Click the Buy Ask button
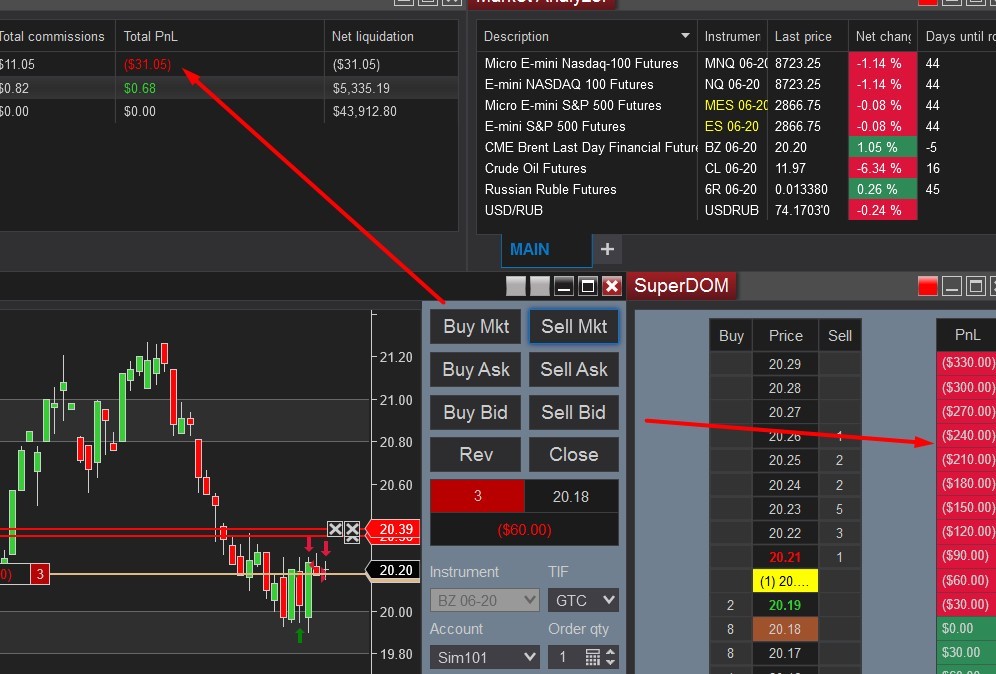The width and height of the screenshot is (996, 674). pyautogui.click(x=476, y=370)
